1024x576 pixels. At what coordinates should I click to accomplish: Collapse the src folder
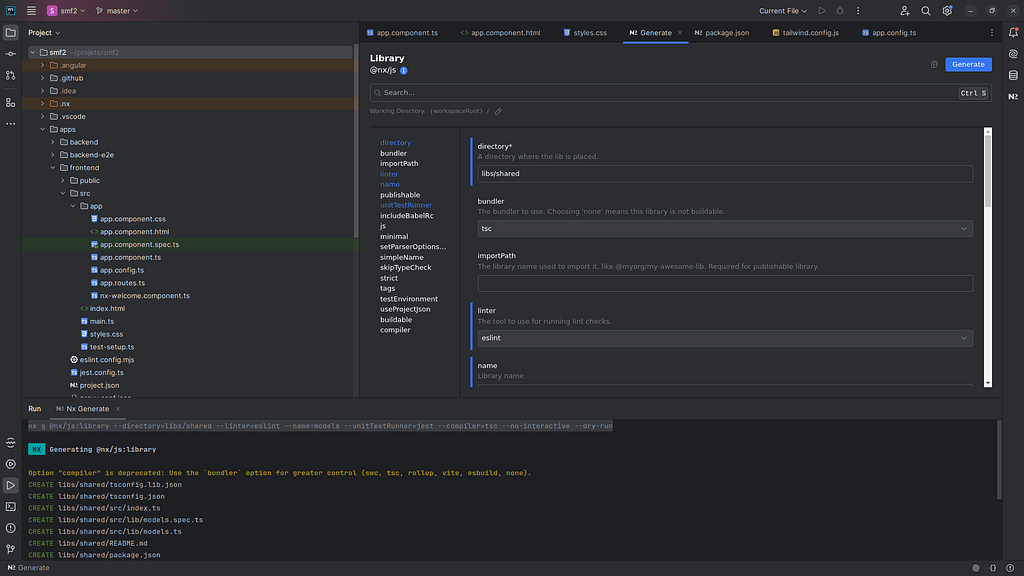click(63, 193)
